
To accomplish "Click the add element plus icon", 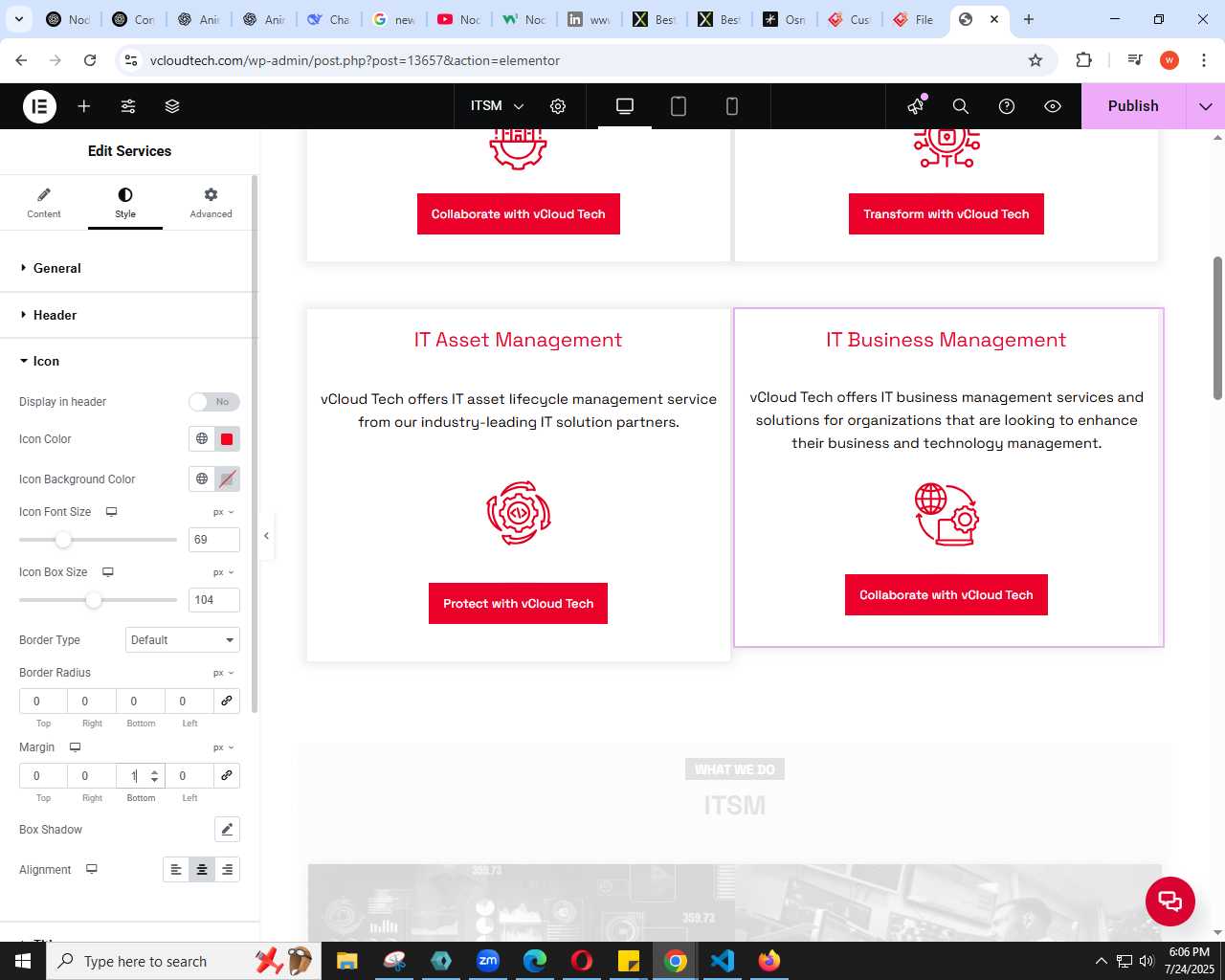I will [x=84, y=106].
